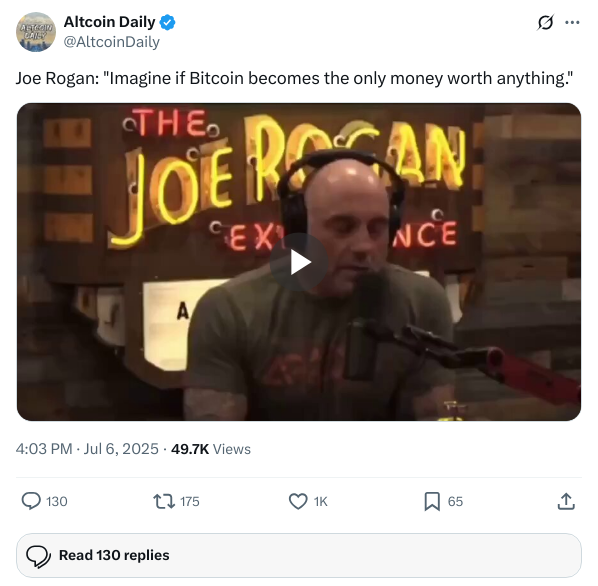This screenshot has width=598, height=586.
Task: Click the 130 replies count
Action: tap(57, 502)
